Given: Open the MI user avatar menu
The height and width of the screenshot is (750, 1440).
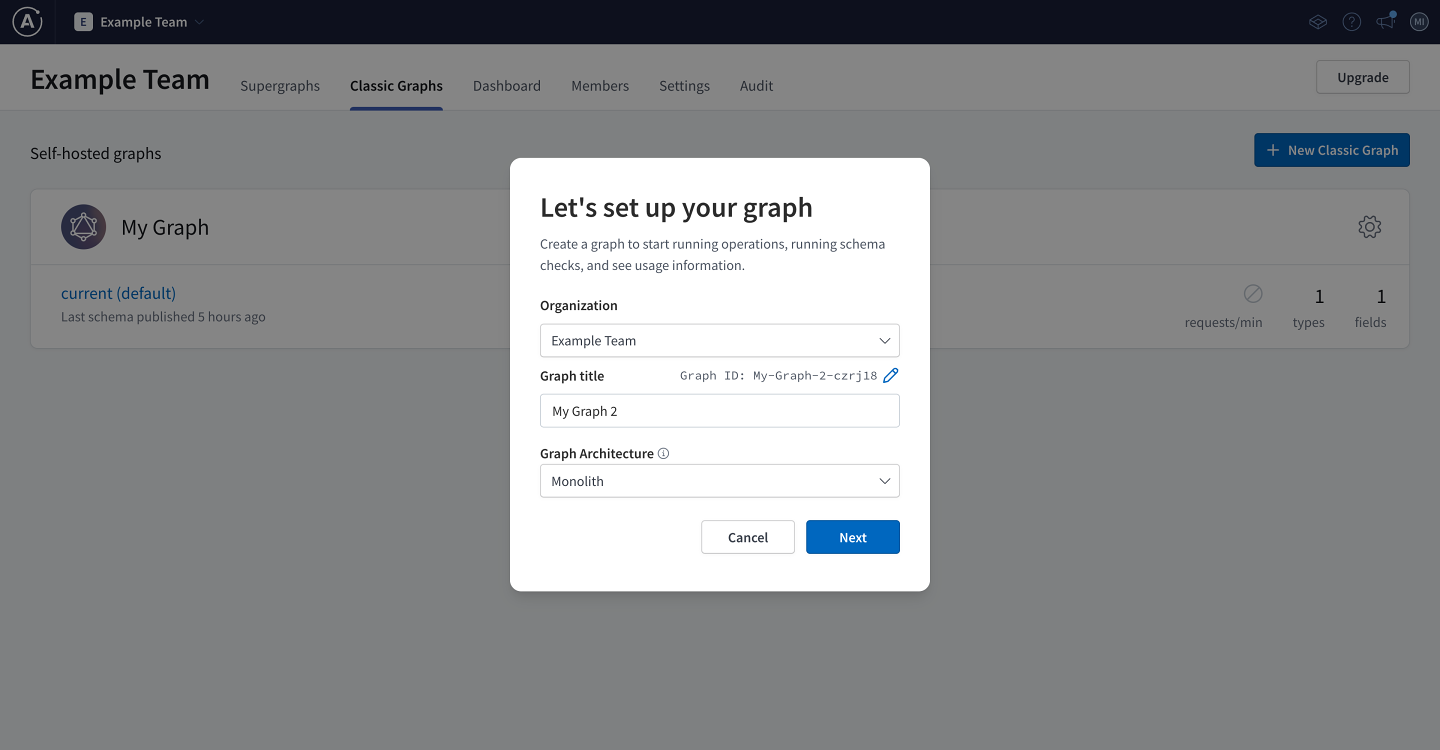Looking at the screenshot, I should point(1419,21).
